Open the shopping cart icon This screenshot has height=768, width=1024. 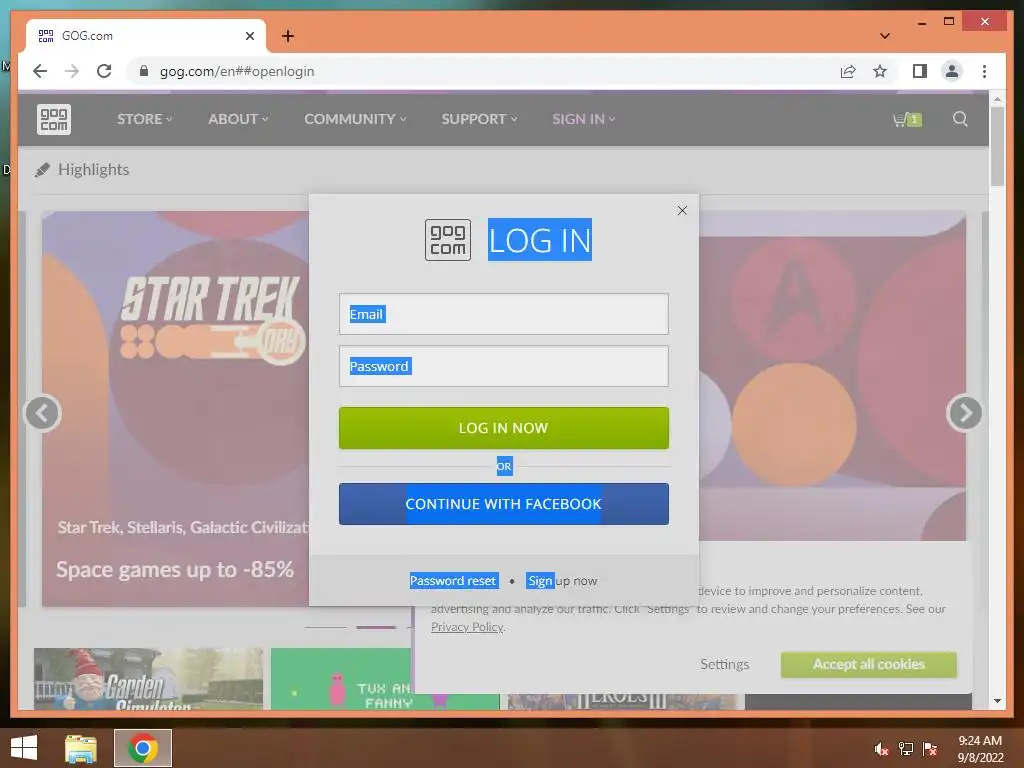pyautogui.click(x=907, y=120)
